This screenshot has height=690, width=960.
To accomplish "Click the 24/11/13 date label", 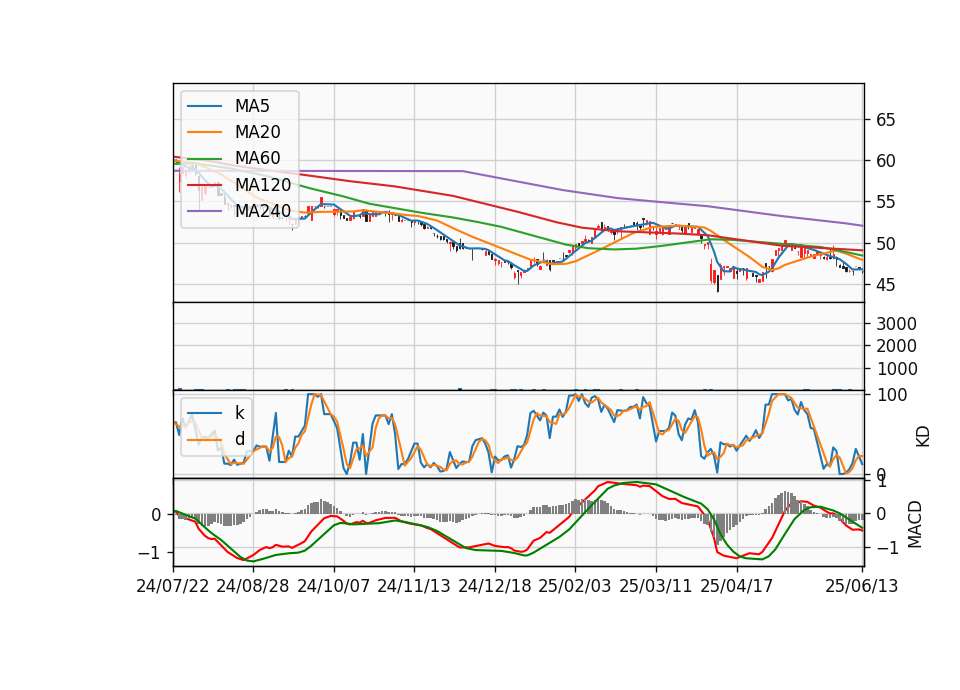I will click(414, 586).
